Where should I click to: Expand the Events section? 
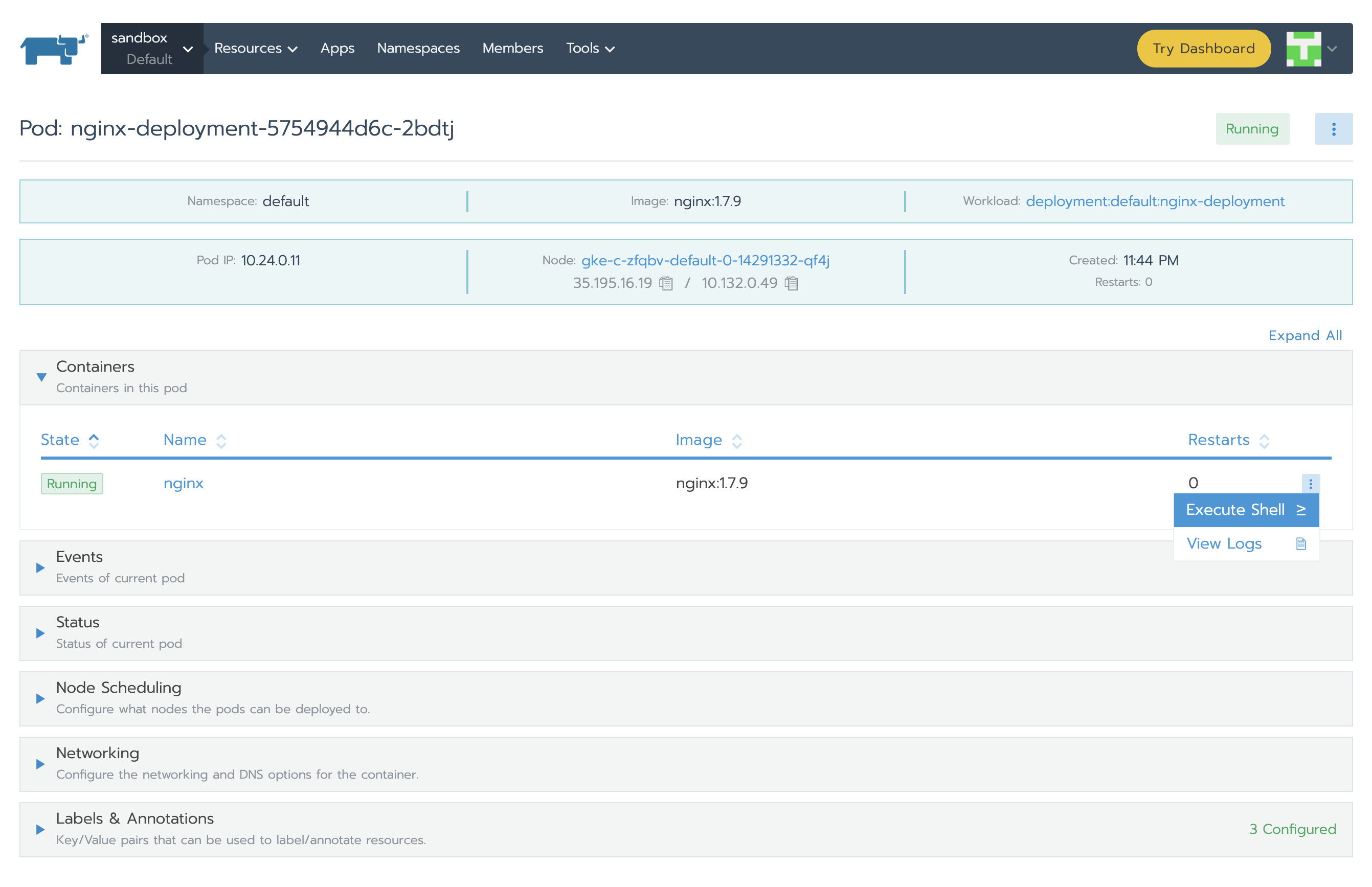(x=40, y=567)
